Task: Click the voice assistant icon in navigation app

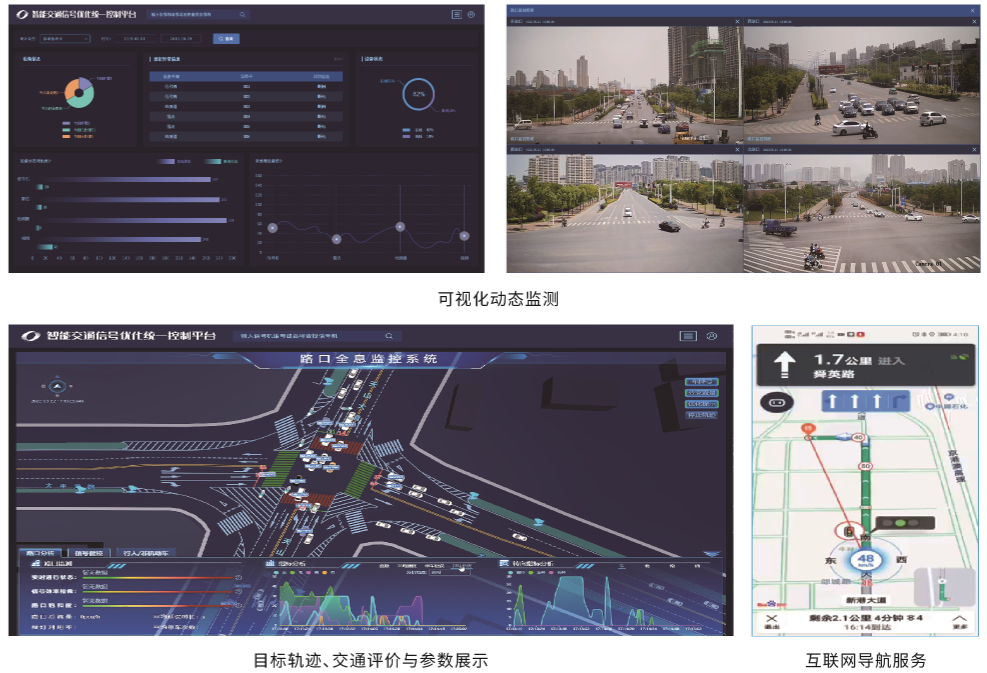Action: (x=776, y=402)
